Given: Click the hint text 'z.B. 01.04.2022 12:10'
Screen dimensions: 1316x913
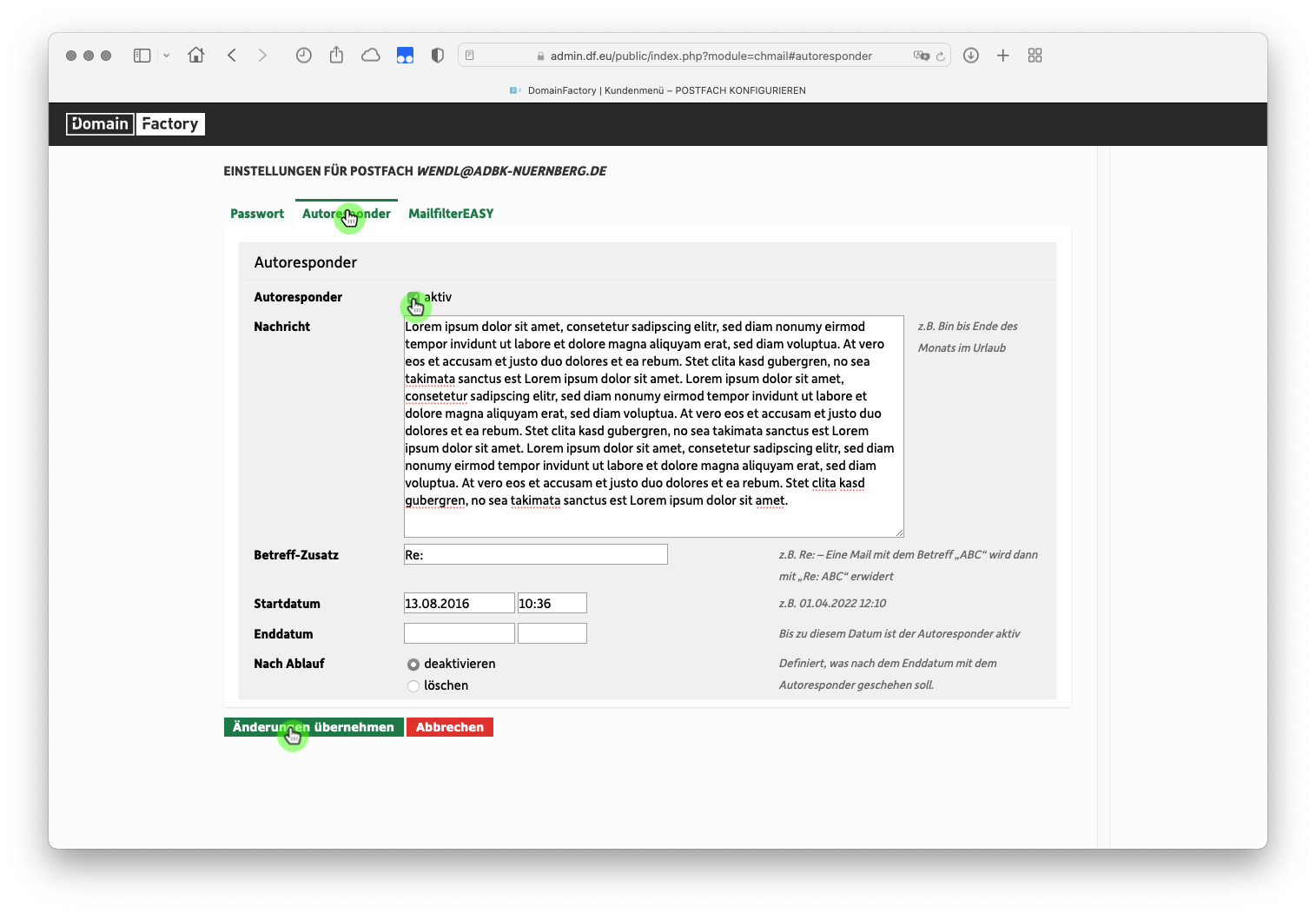Looking at the screenshot, I should 832,603.
